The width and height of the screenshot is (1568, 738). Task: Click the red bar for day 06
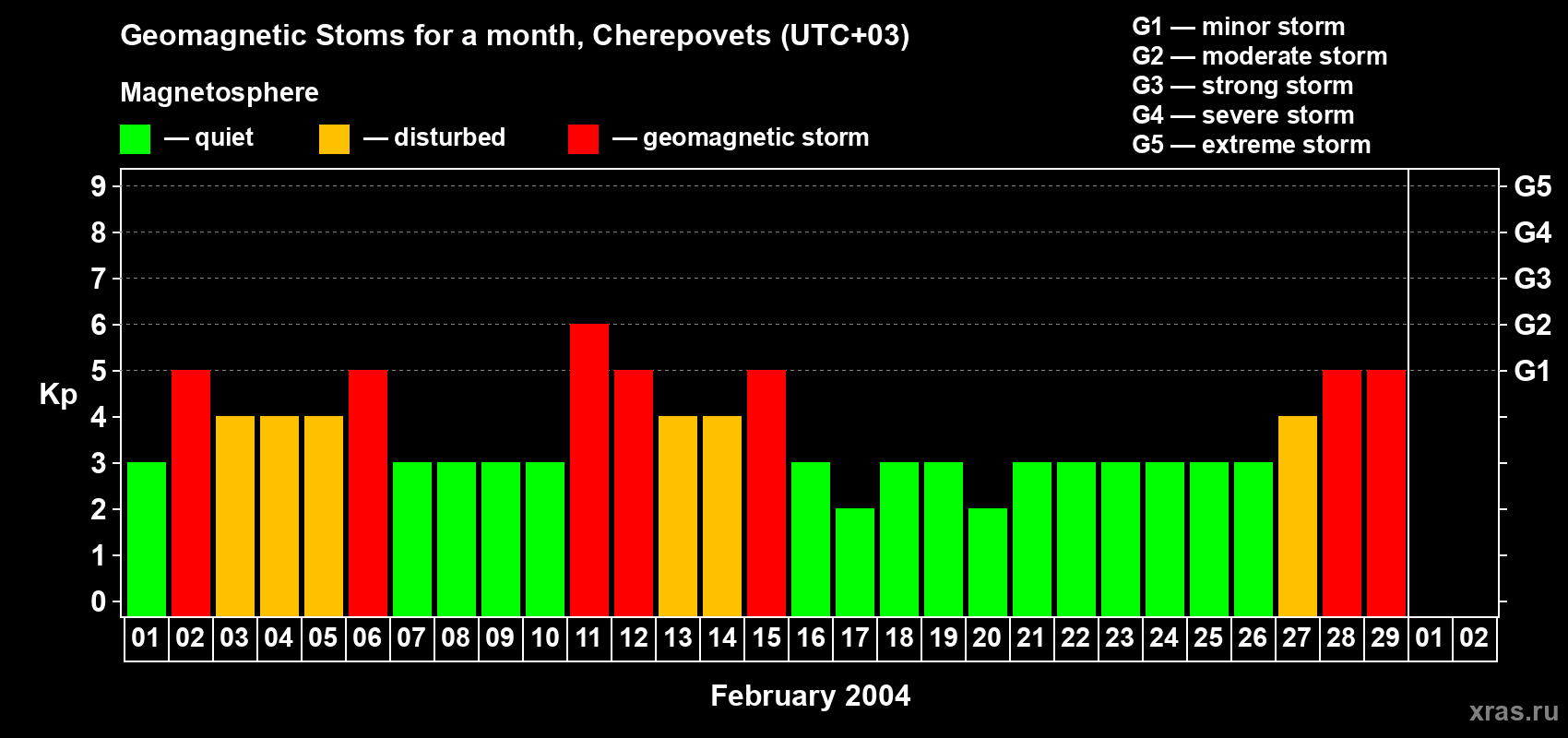pos(368,493)
